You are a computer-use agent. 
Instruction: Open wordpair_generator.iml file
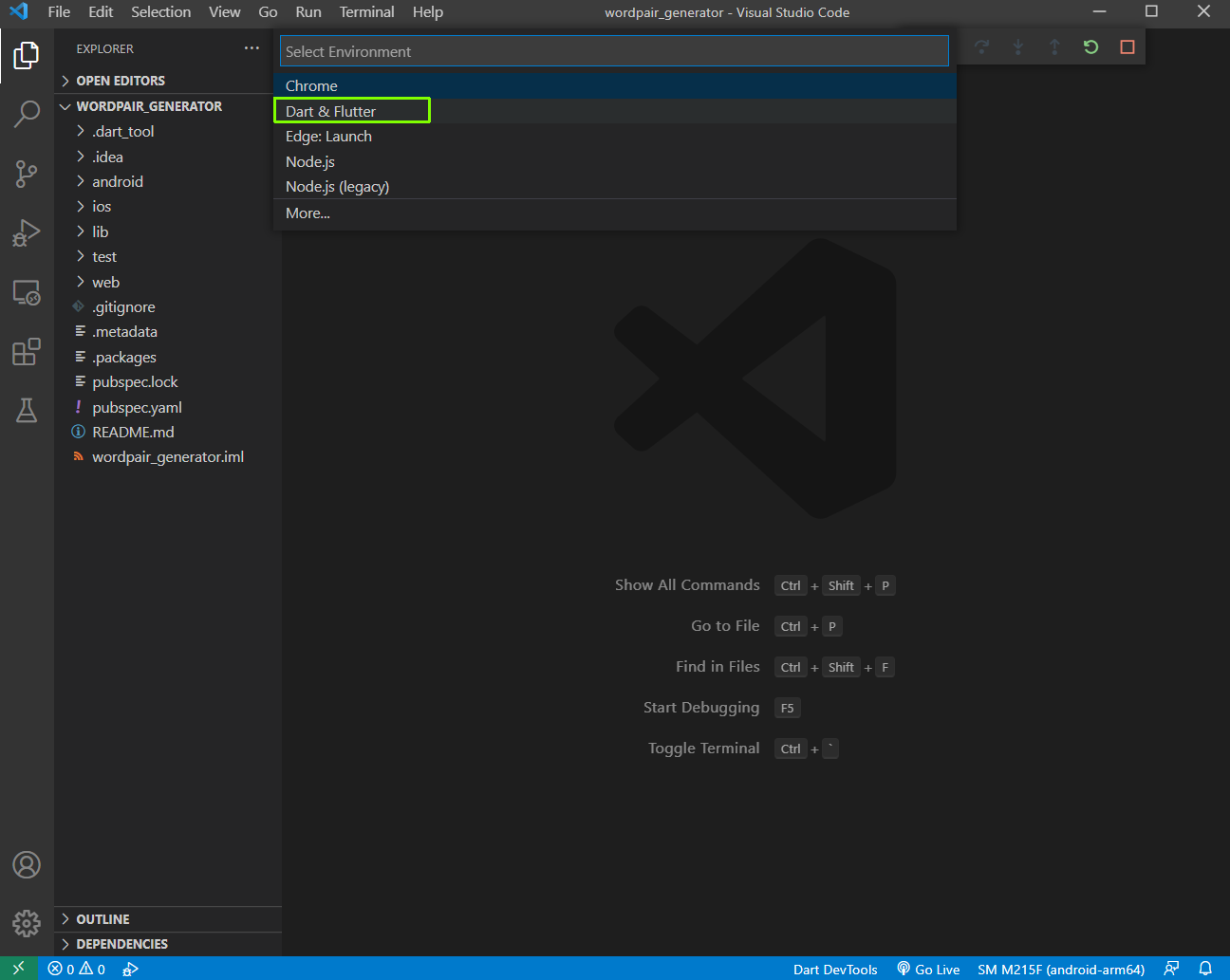pyautogui.click(x=168, y=456)
